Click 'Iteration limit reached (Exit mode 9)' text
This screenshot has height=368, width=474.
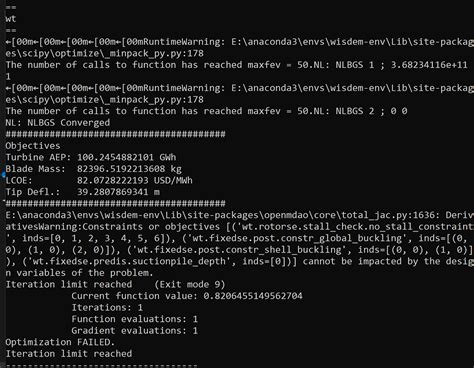pos(115,284)
